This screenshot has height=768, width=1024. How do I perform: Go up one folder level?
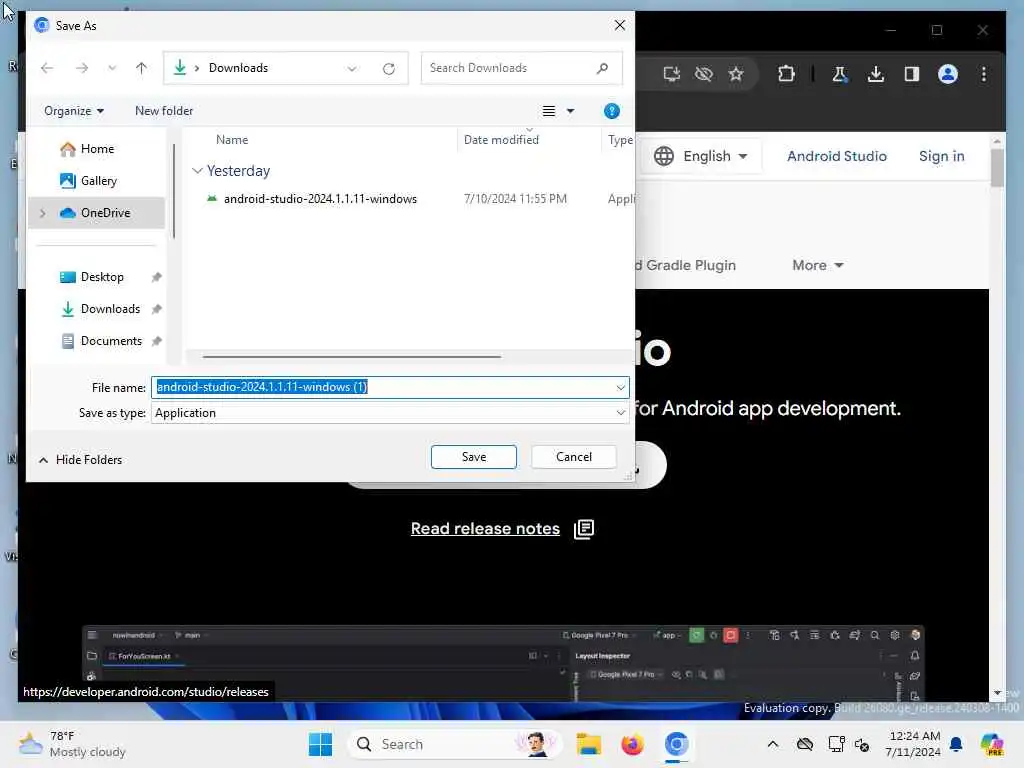(141, 68)
